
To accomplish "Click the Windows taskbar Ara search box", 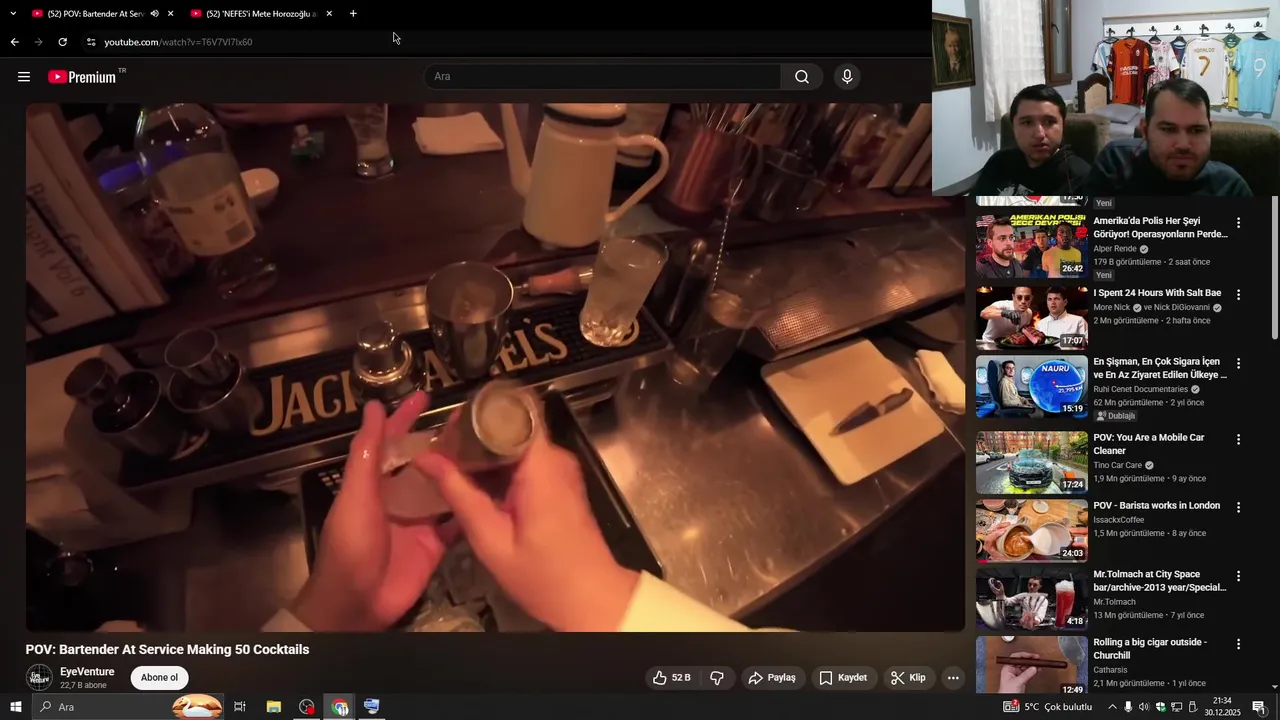I will tap(130, 707).
